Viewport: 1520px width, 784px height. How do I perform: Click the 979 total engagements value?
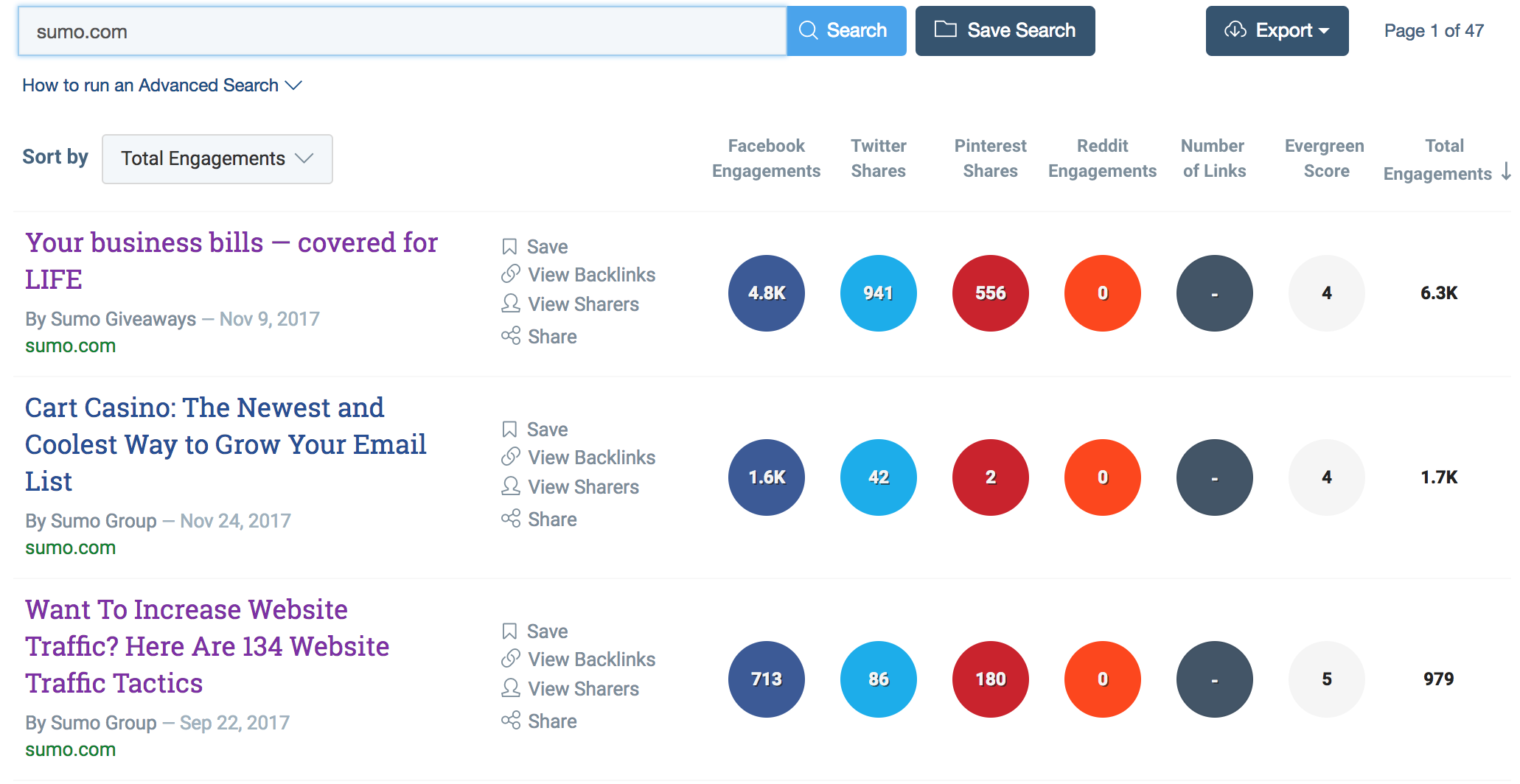click(1439, 679)
